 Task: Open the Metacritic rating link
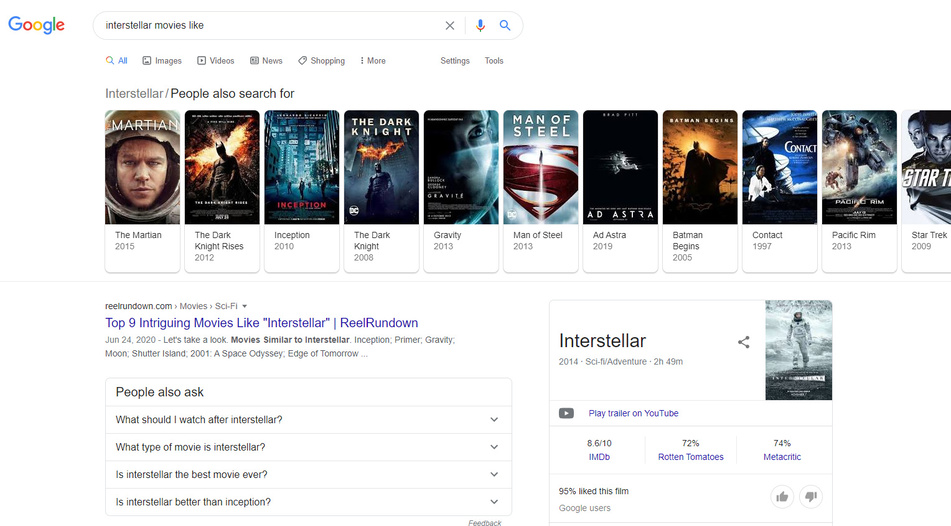[x=782, y=457]
